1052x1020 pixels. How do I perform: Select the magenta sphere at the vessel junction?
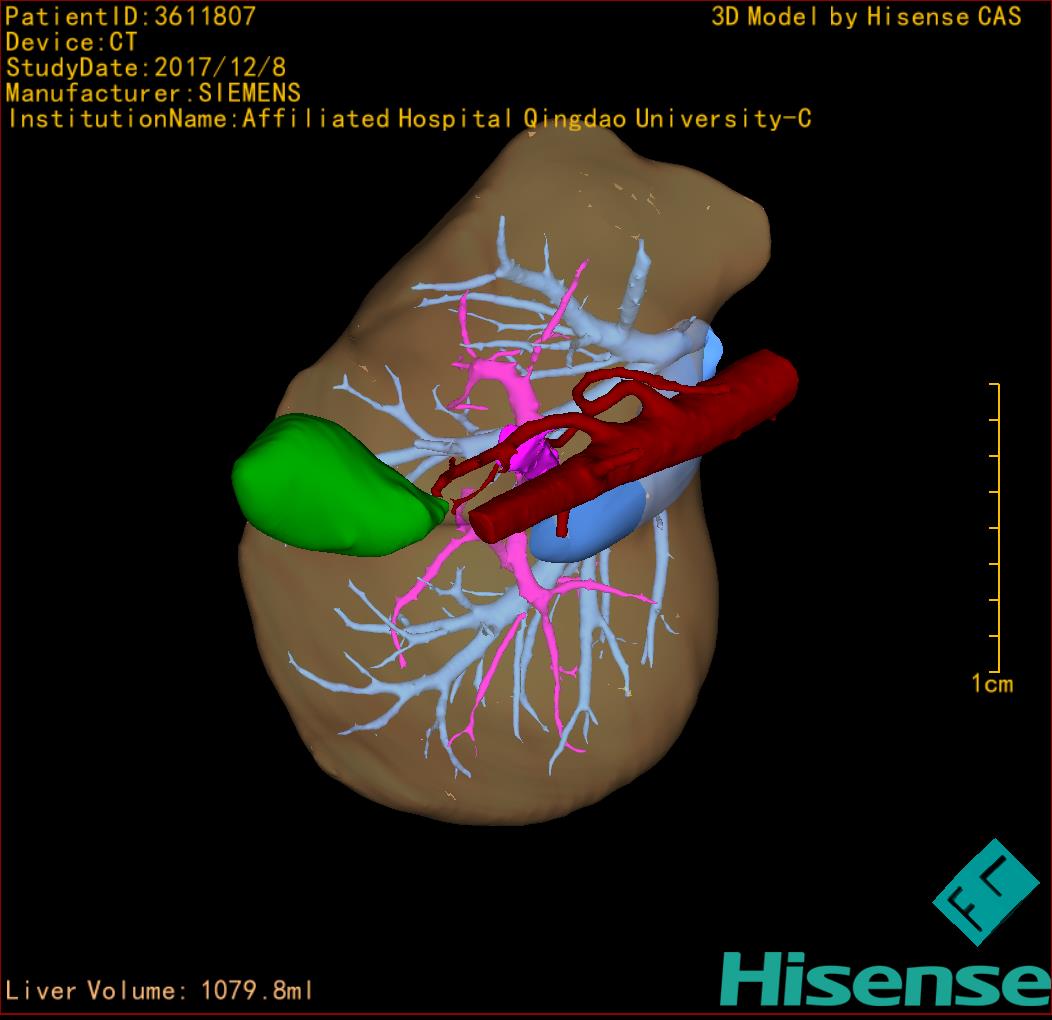528,452
